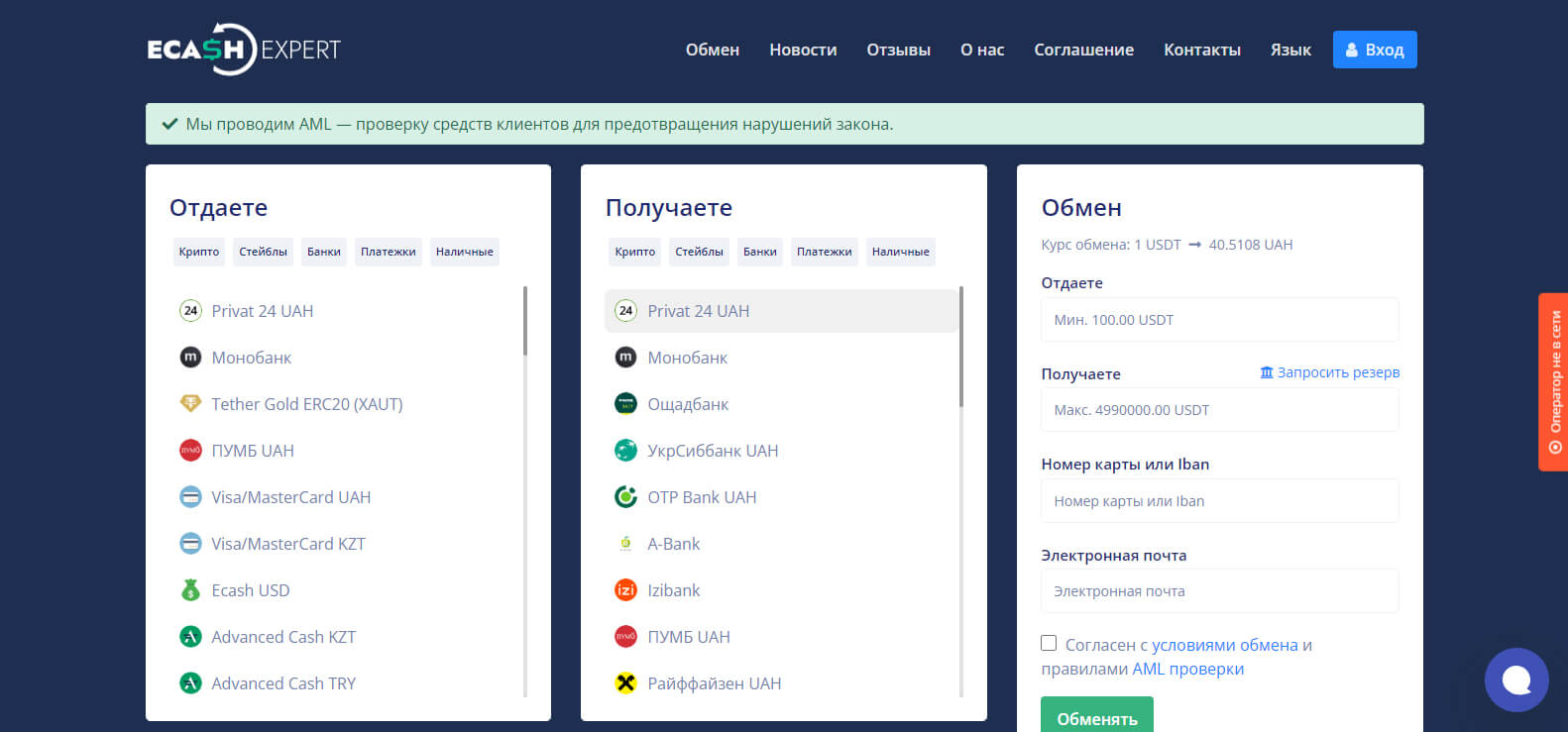The height and width of the screenshot is (732, 1568).
Task: Click Privat 24 UAH icon in Отдаете list
Action: pyautogui.click(x=190, y=311)
